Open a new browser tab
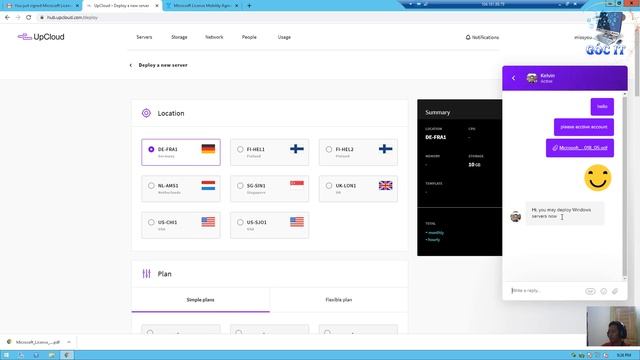 249,6
